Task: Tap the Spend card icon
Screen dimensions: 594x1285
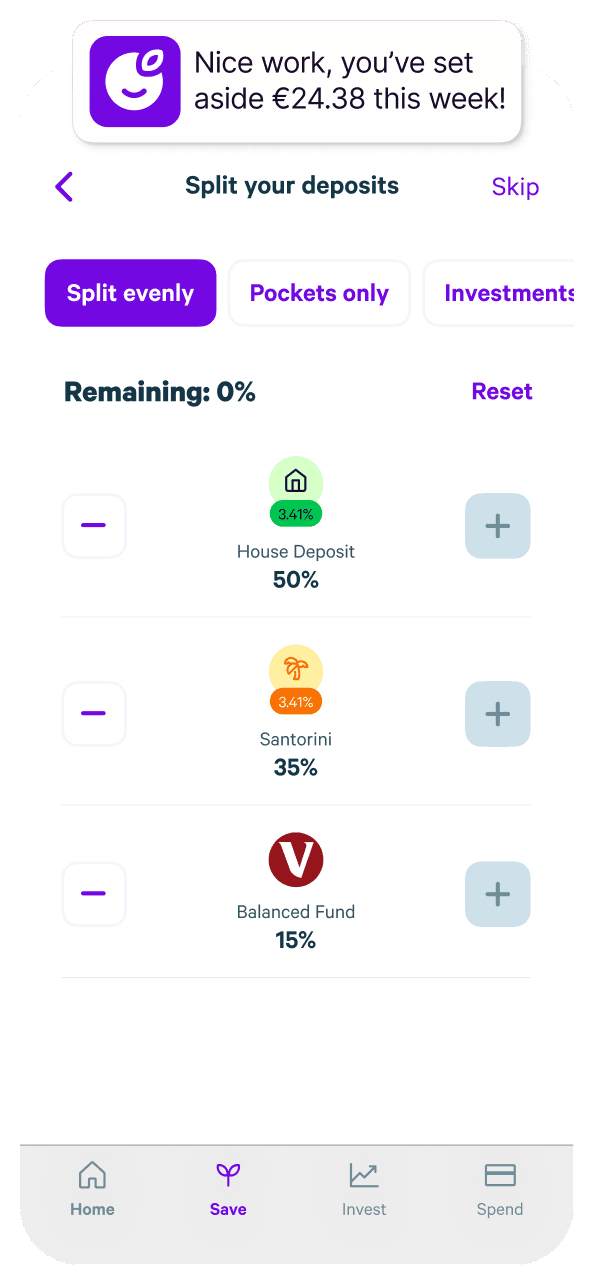Action: coord(500,1176)
